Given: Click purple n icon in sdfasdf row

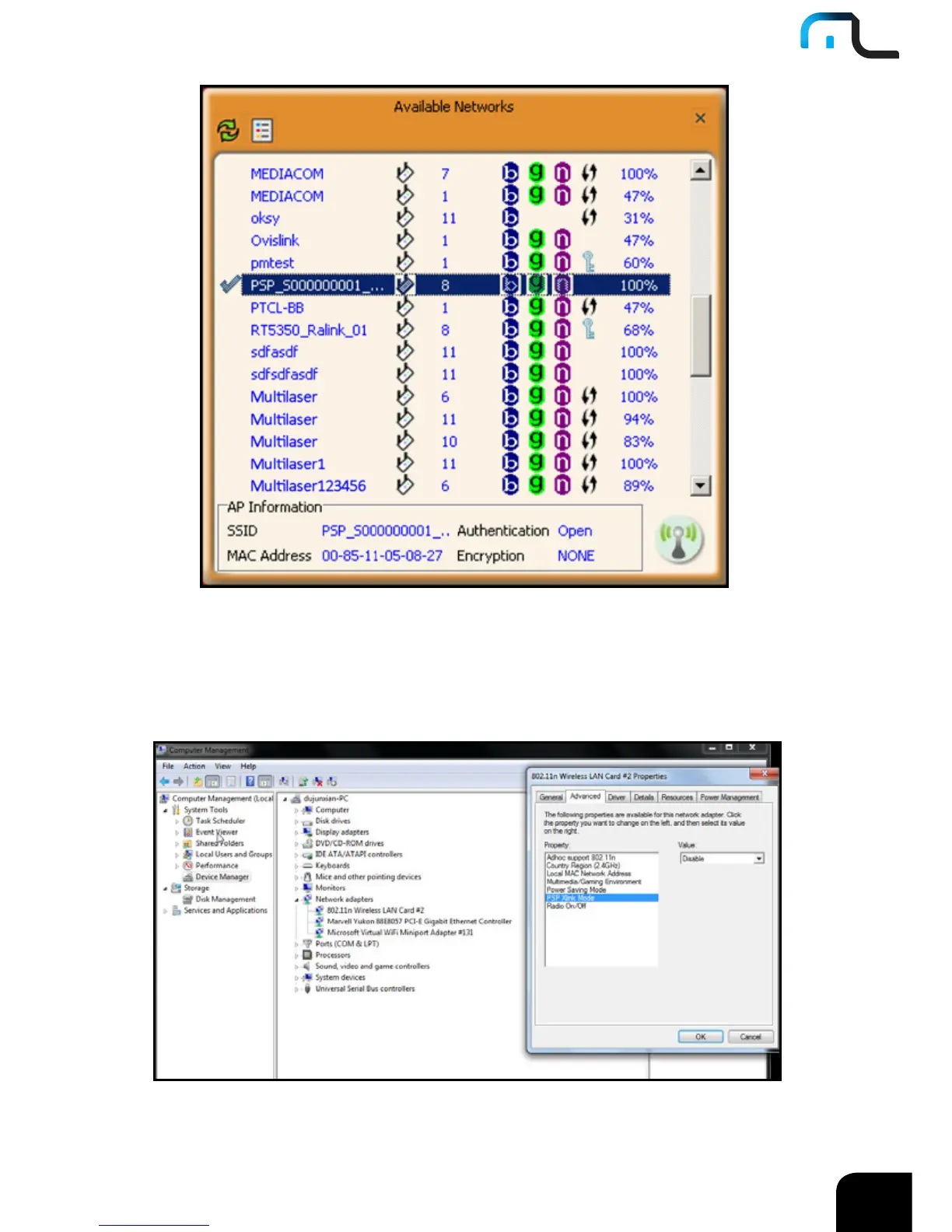Looking at the screenshot, I should [562, 352].
